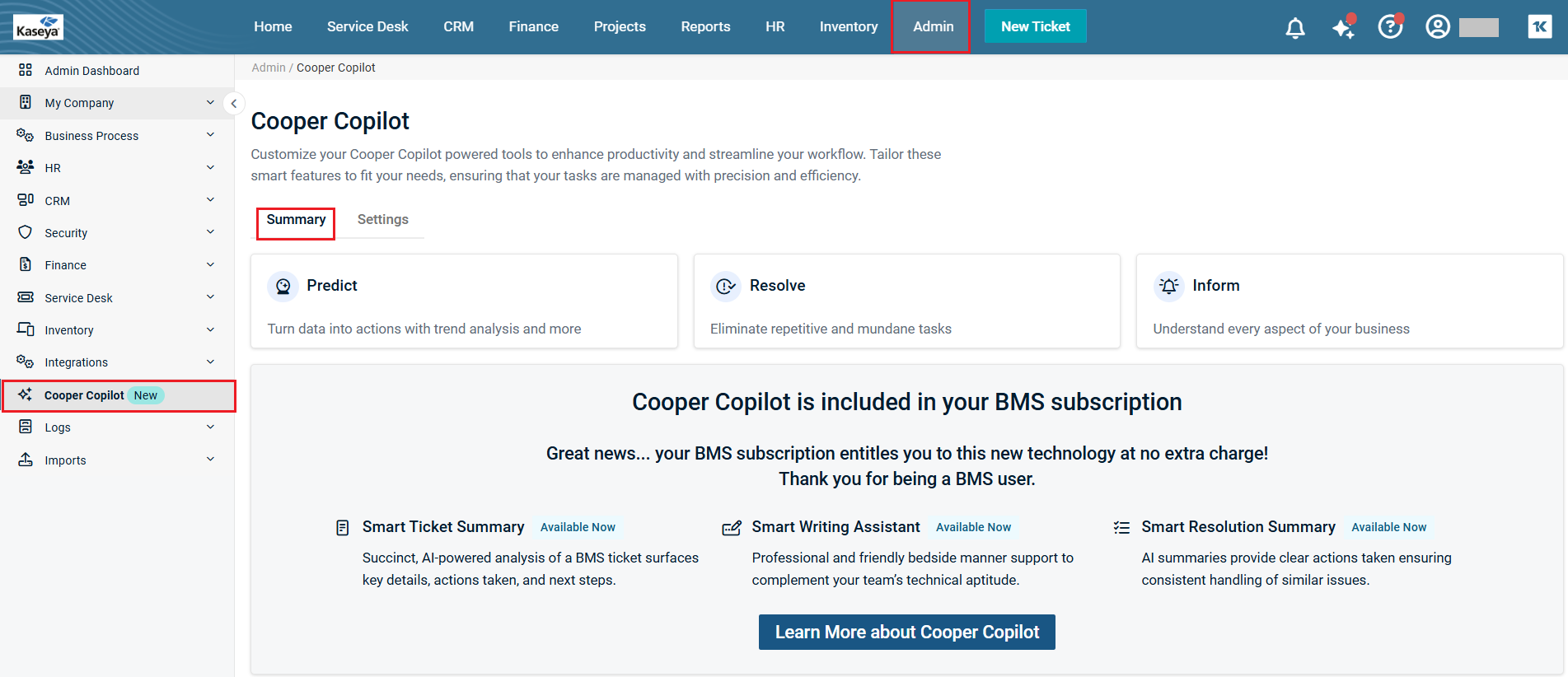Screen dimensions: 1568x677
Task: Open the user profile account icon
Action: pyautogui.click(x=1438, y=27)
